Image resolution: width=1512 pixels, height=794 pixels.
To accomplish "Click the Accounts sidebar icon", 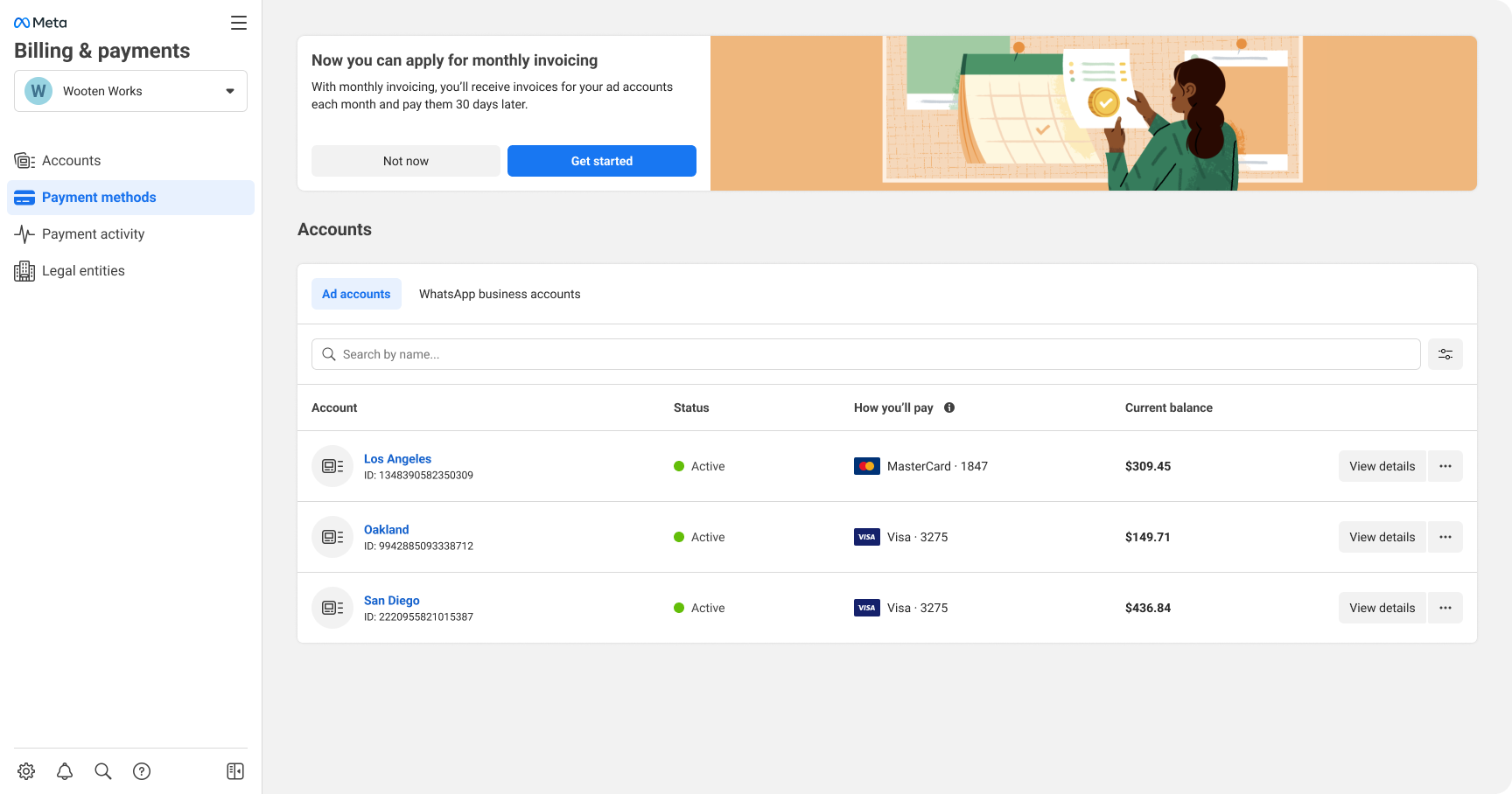I will click(24, 161).
